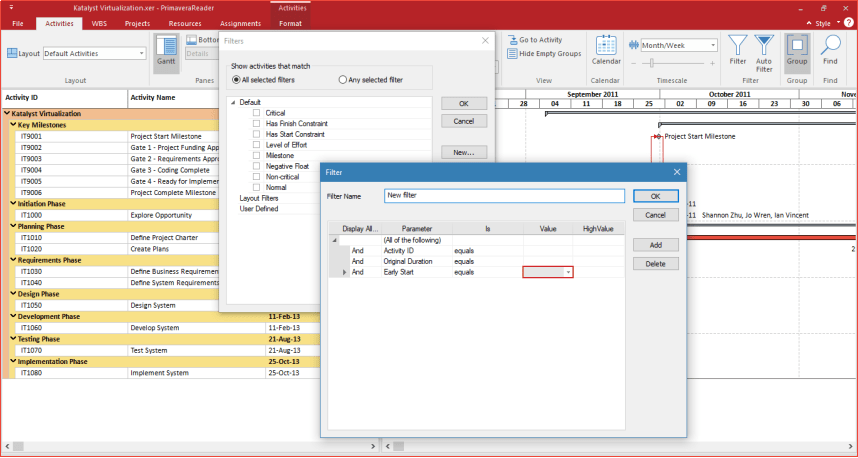Click the timescale zoom slider handle
Viewport: 858px width, 458px height.
(651, 63)
